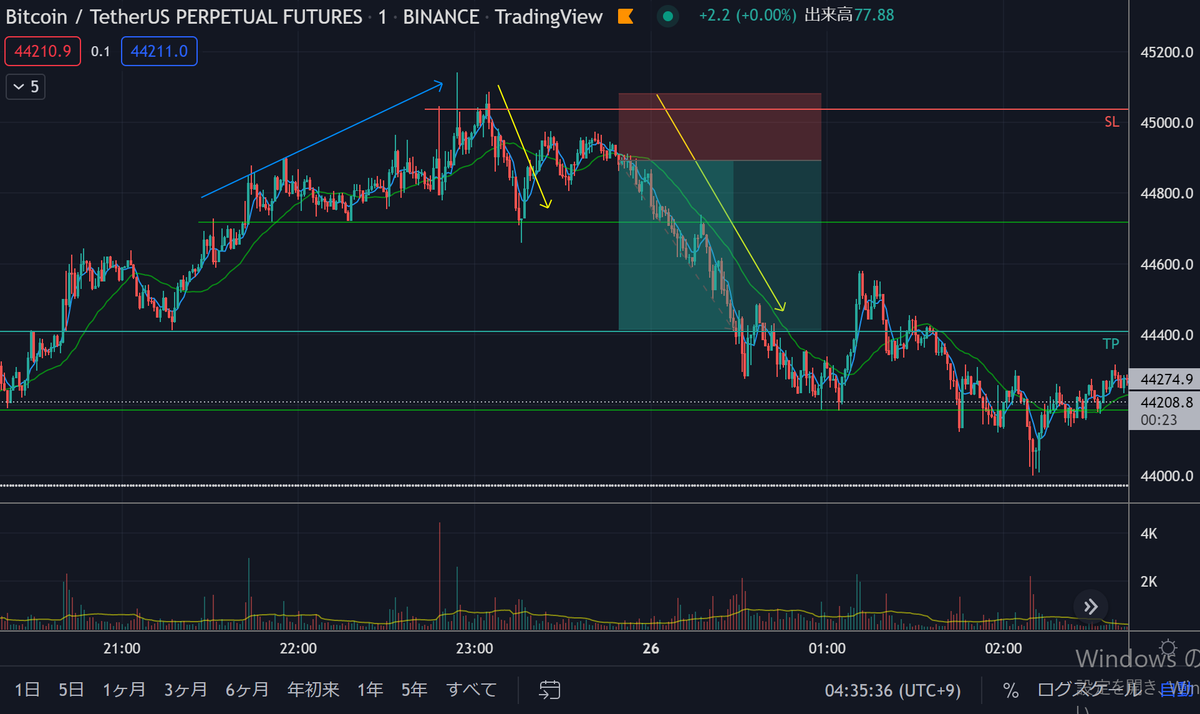Click the orange flag icon beside TradingView
The image size is (1200, 714).
(624, 17)
